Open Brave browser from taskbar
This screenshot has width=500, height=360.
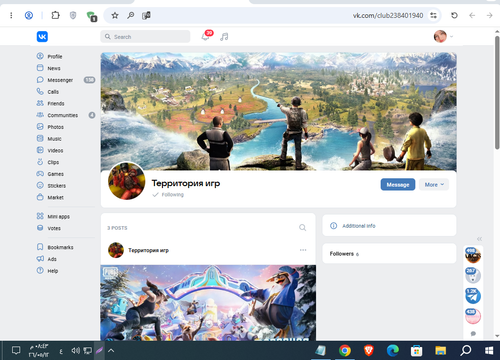[x=369, y=350]
